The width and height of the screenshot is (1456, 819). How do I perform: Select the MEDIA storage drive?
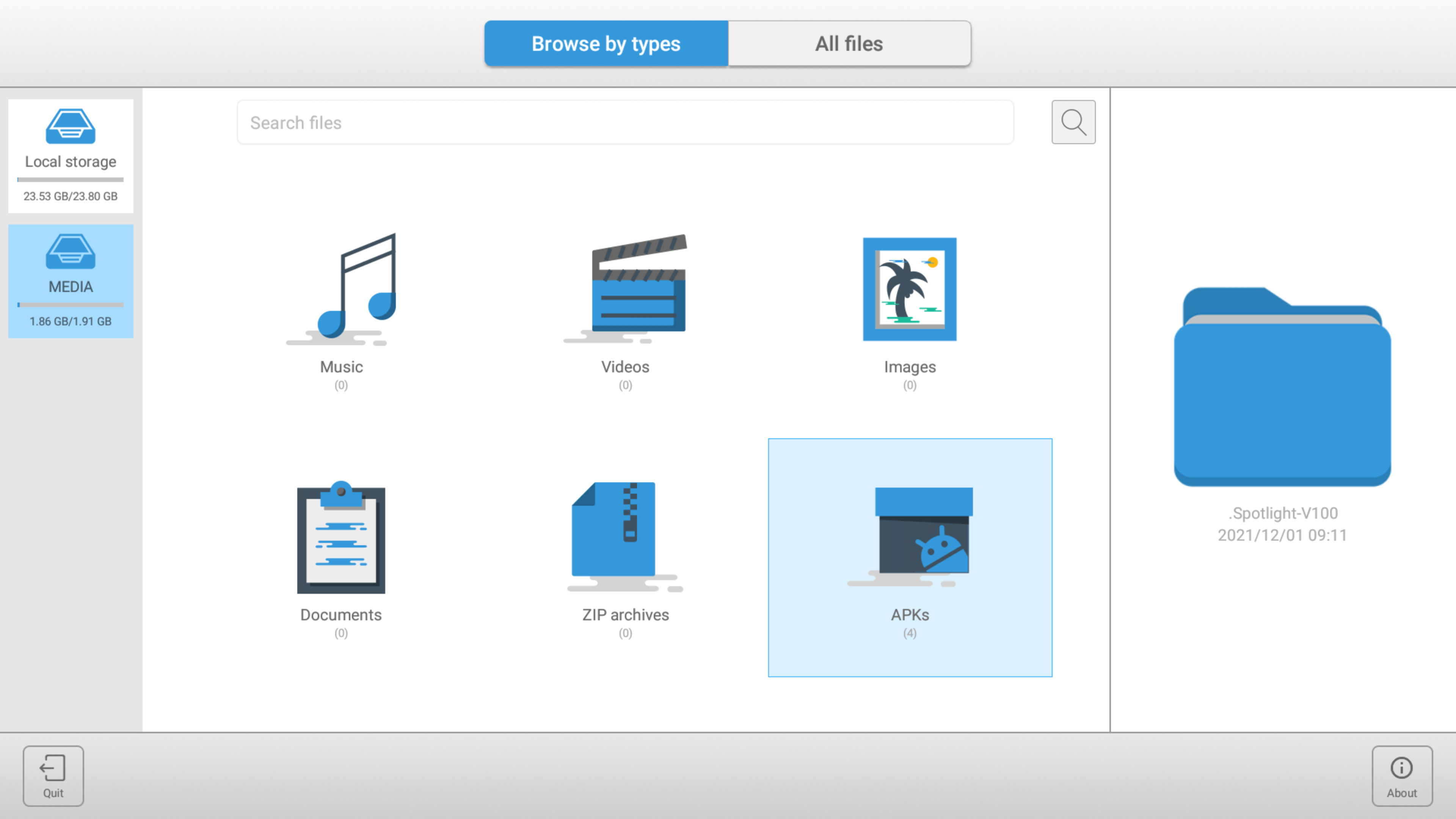pyautogui.click(x=71, y=281)
